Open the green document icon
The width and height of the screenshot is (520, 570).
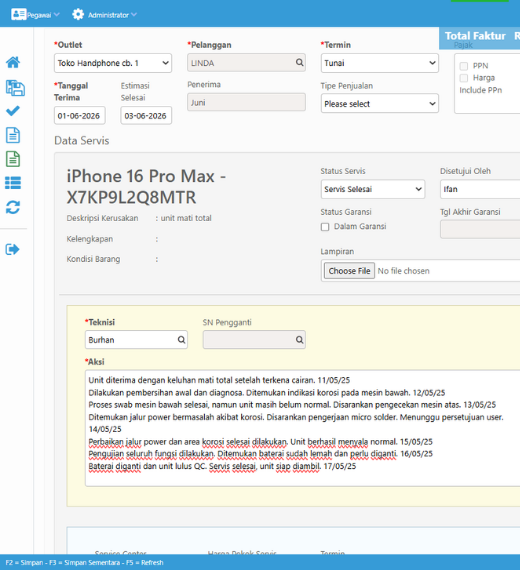tap(13, 159)
